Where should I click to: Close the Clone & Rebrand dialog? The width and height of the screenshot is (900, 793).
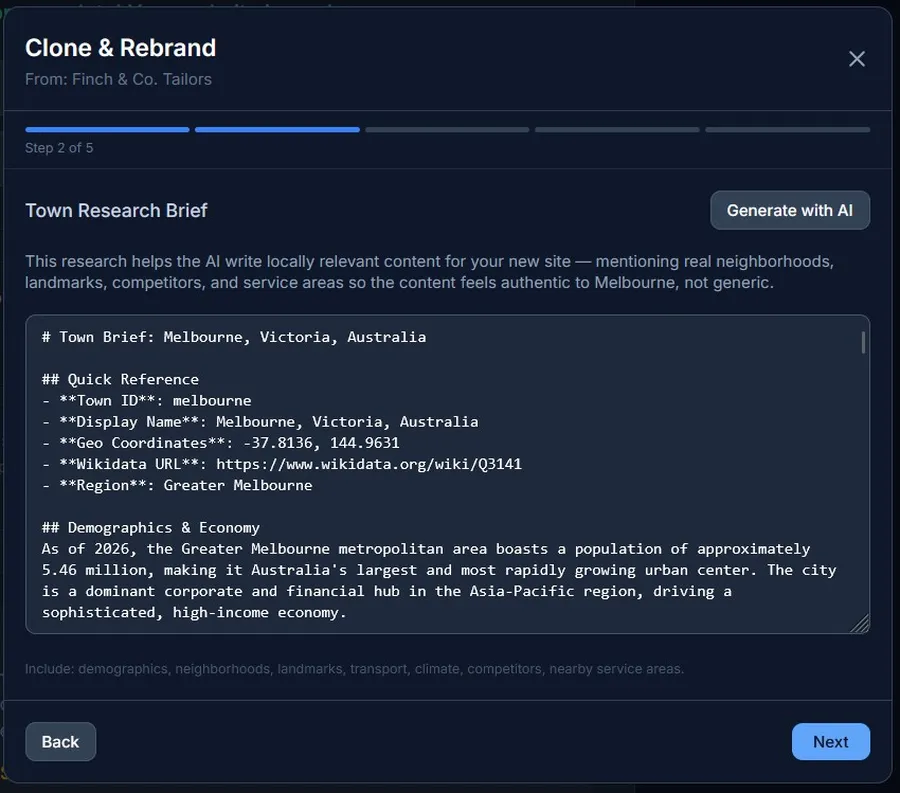(x=857, y=59)
